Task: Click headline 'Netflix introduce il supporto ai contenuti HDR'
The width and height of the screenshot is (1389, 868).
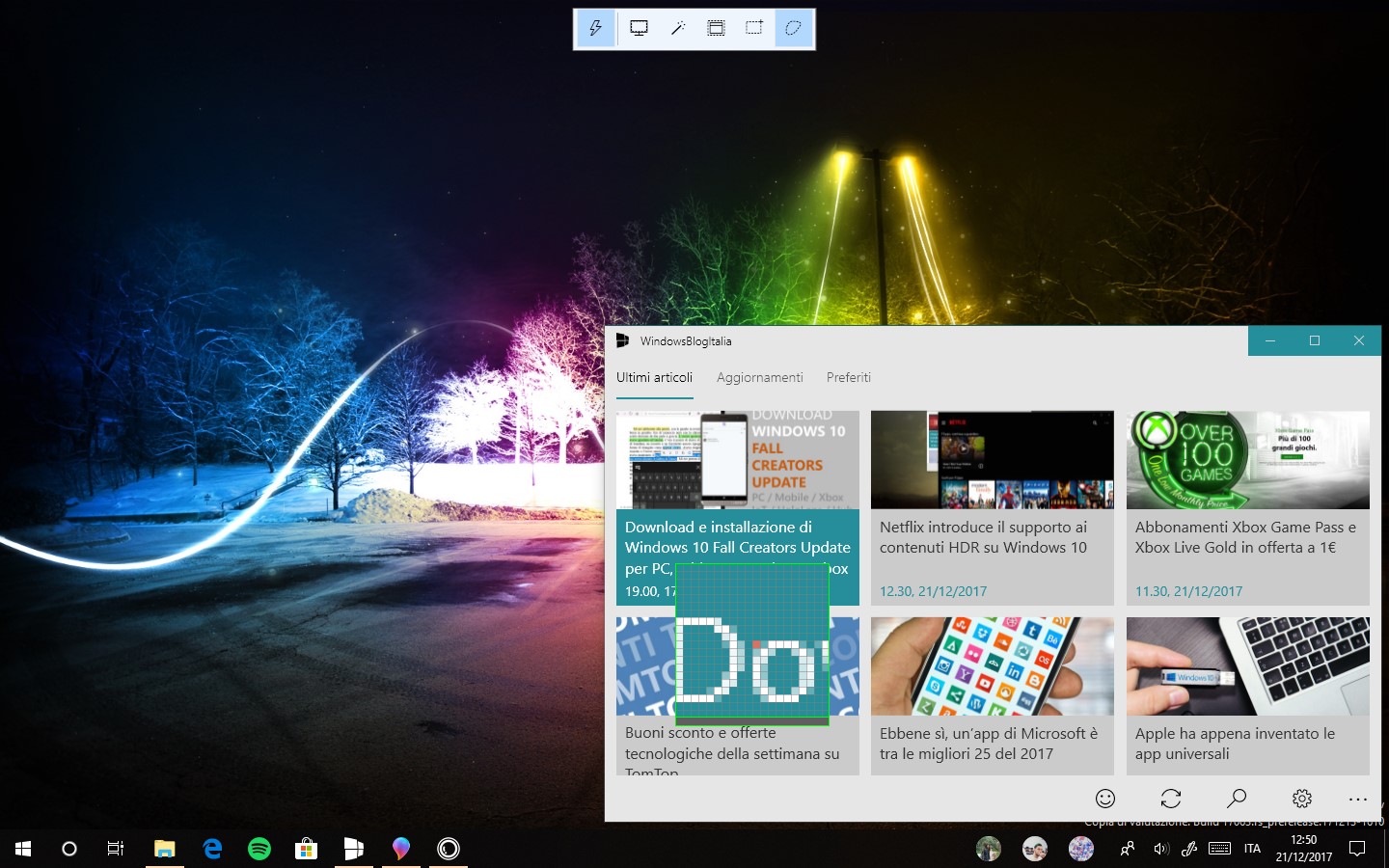Action: 983,537
